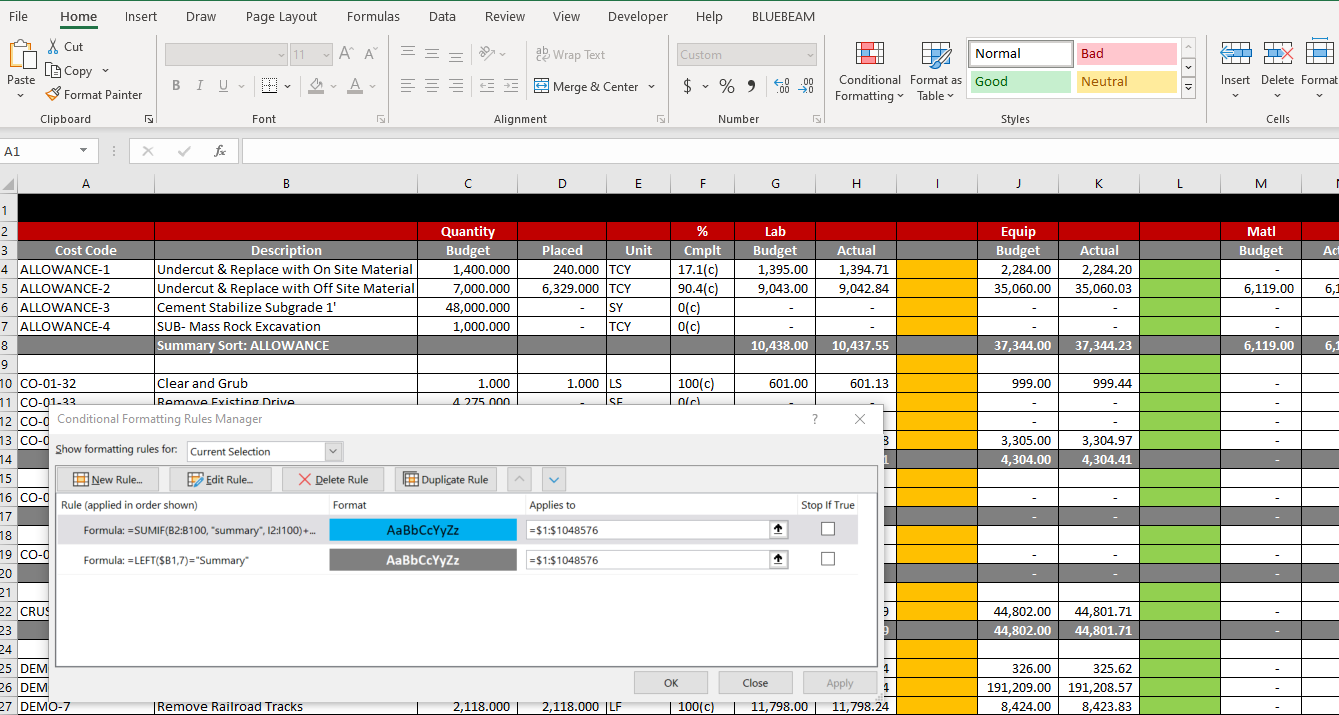Open the File tab
The height and width of the screenshot is (715, 1339).
18,16
